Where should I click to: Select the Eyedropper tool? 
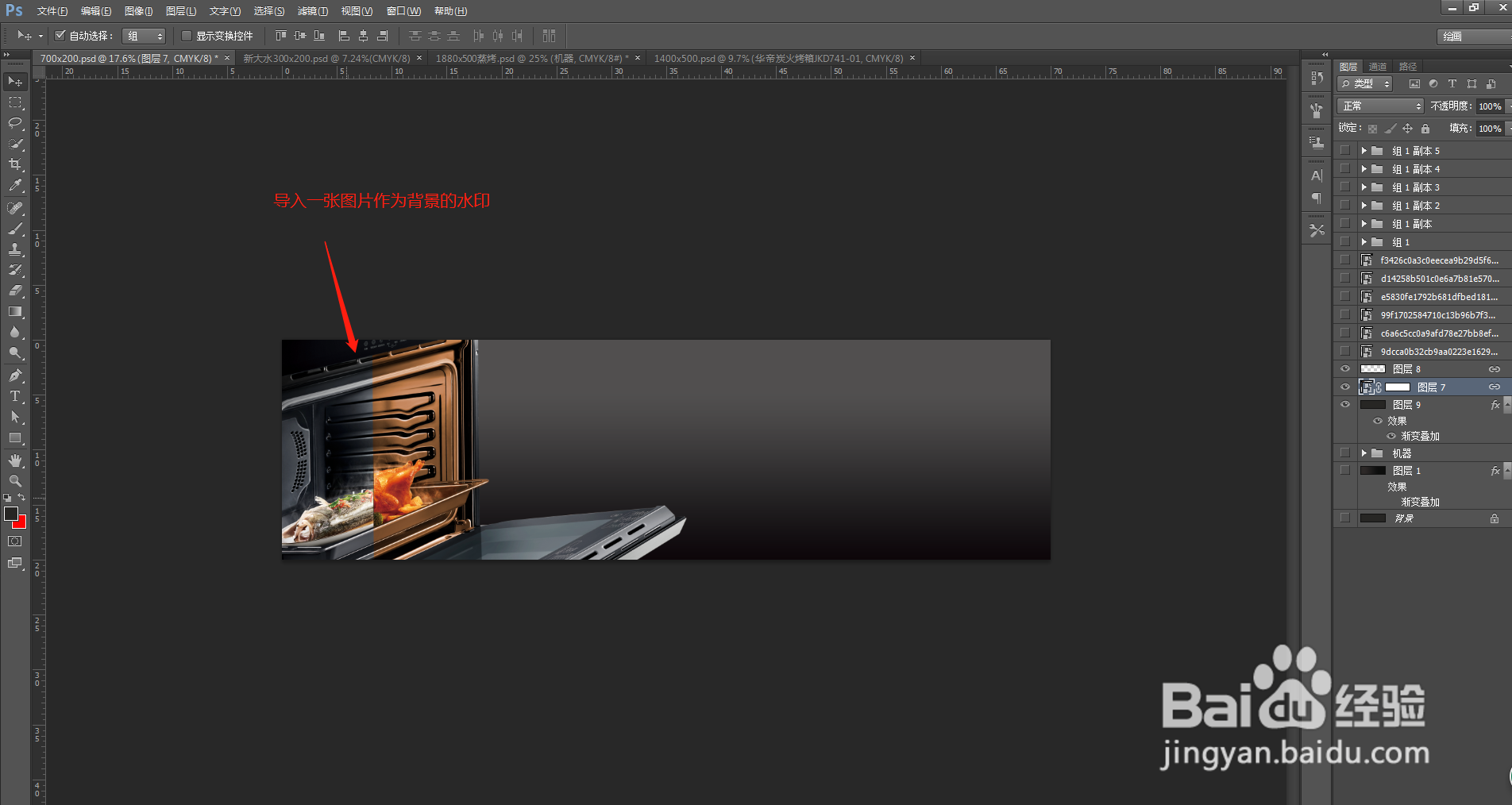coord(15,185)
